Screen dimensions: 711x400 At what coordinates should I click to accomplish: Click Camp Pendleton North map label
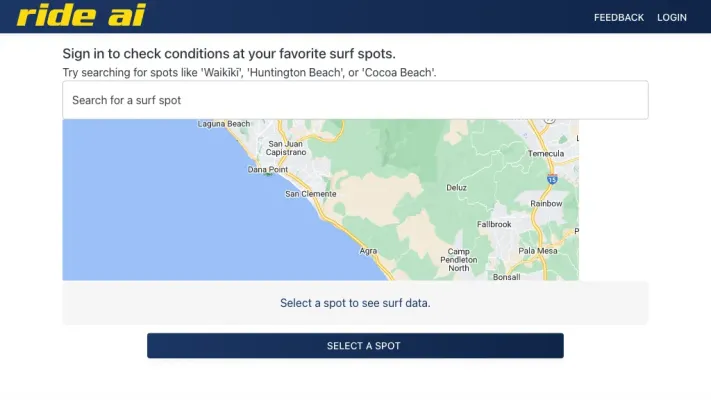(459, 260)
